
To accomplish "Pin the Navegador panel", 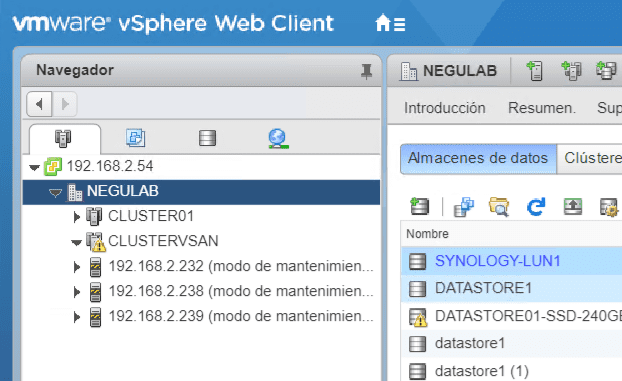I will (366, 71).
